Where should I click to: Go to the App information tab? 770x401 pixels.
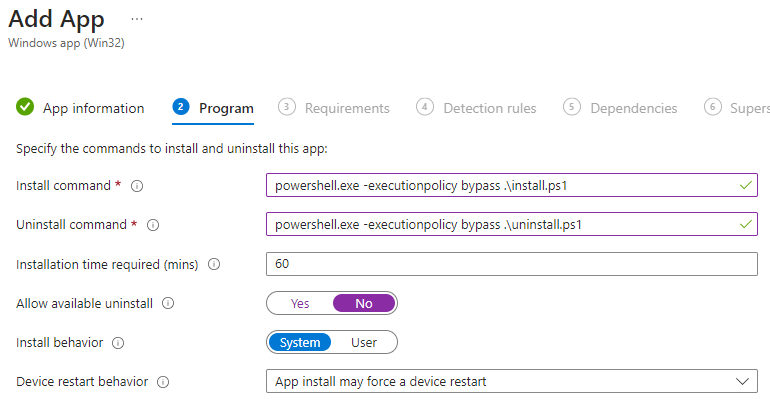(x=93, y=108)
